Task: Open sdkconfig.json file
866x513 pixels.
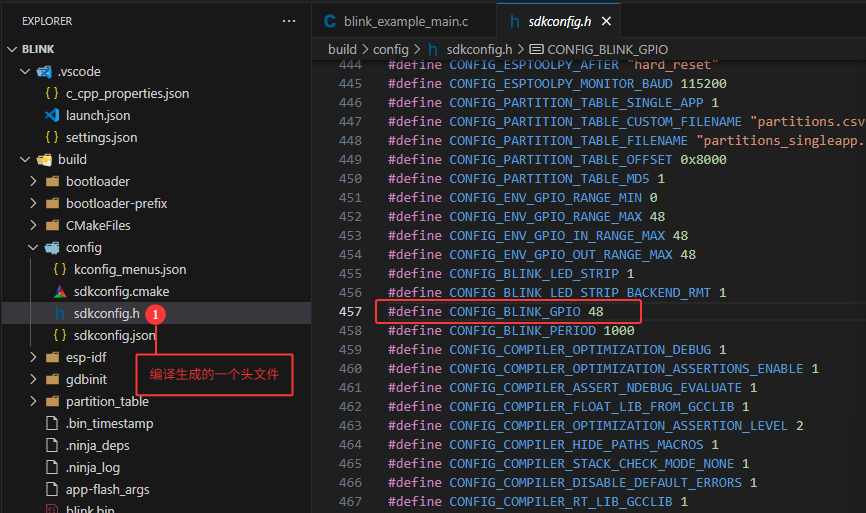Action: [x=115, y=336]
